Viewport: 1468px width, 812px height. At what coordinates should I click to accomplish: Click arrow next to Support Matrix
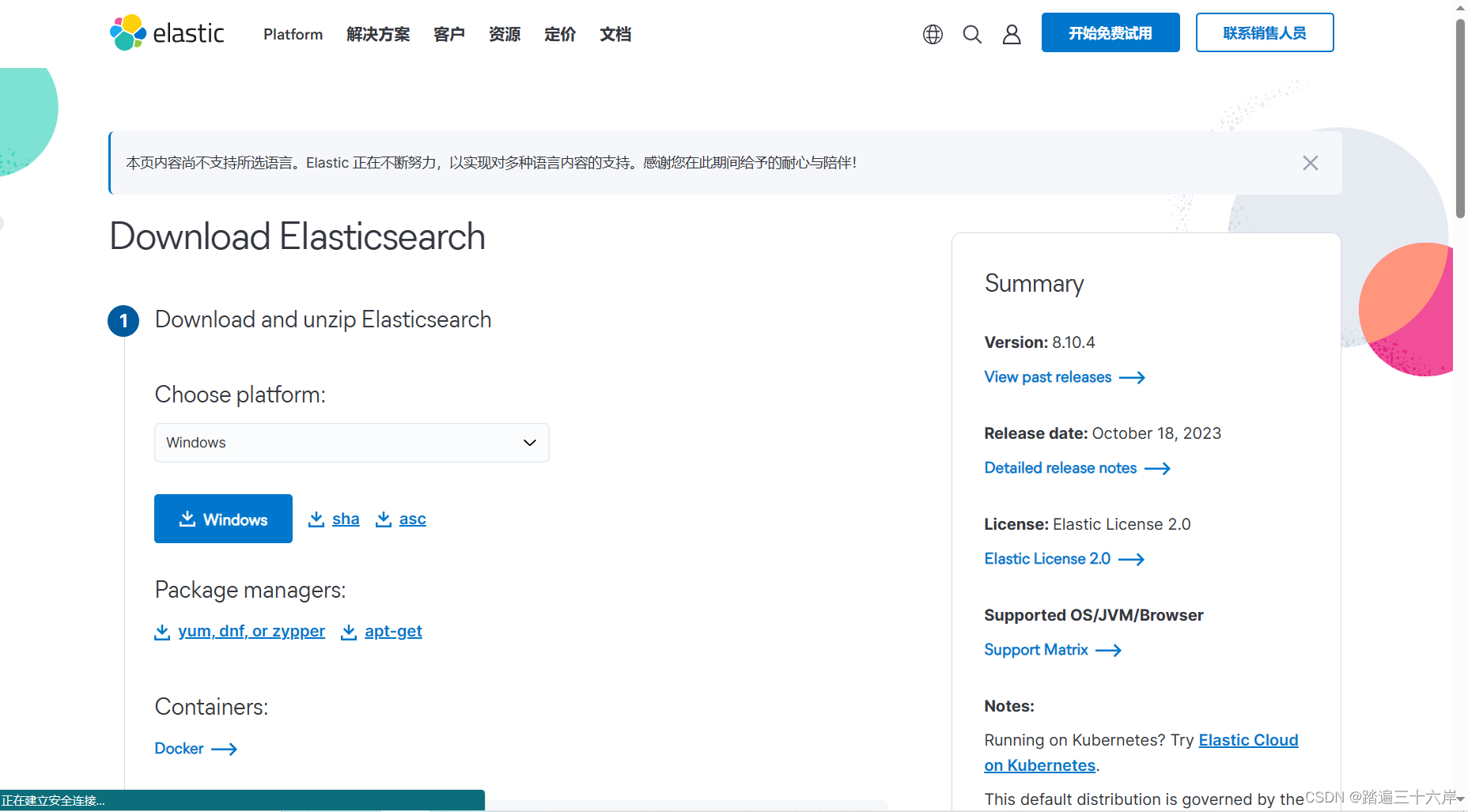(x=1109, y=651)
